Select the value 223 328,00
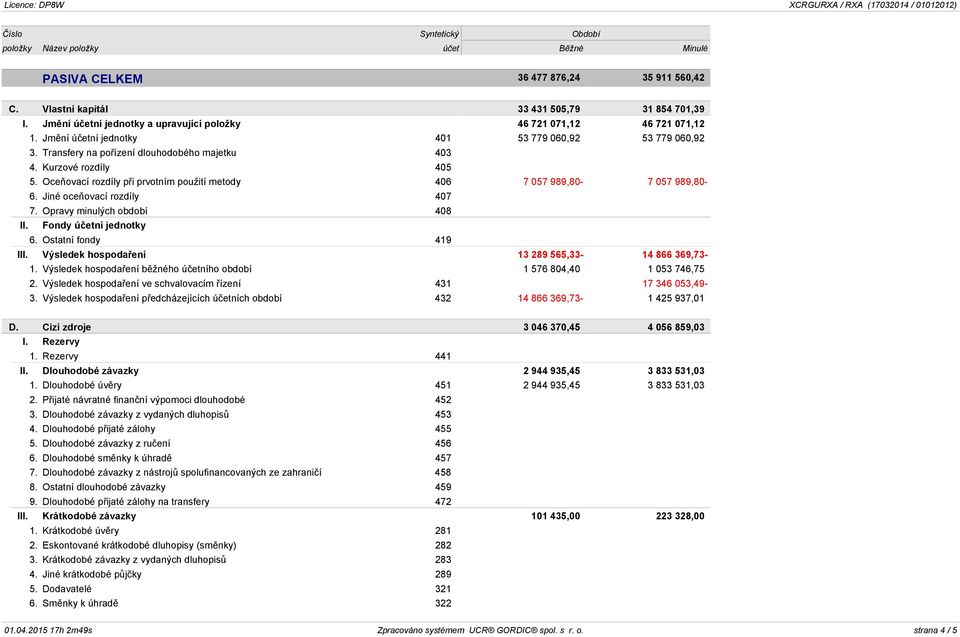Screen dimensions: 960x637 point(680,516)
